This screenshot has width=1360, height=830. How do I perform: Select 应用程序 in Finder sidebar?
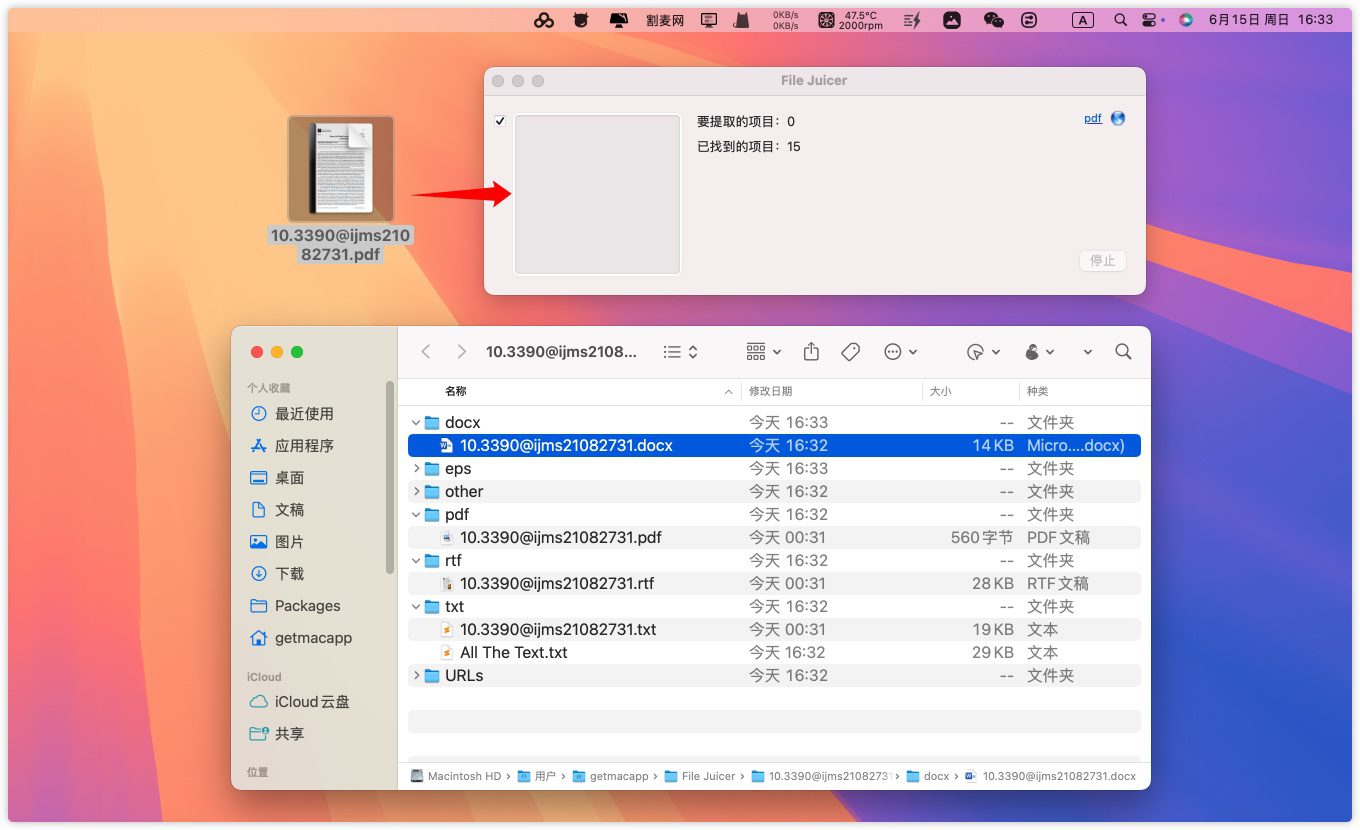coord(304,446)
